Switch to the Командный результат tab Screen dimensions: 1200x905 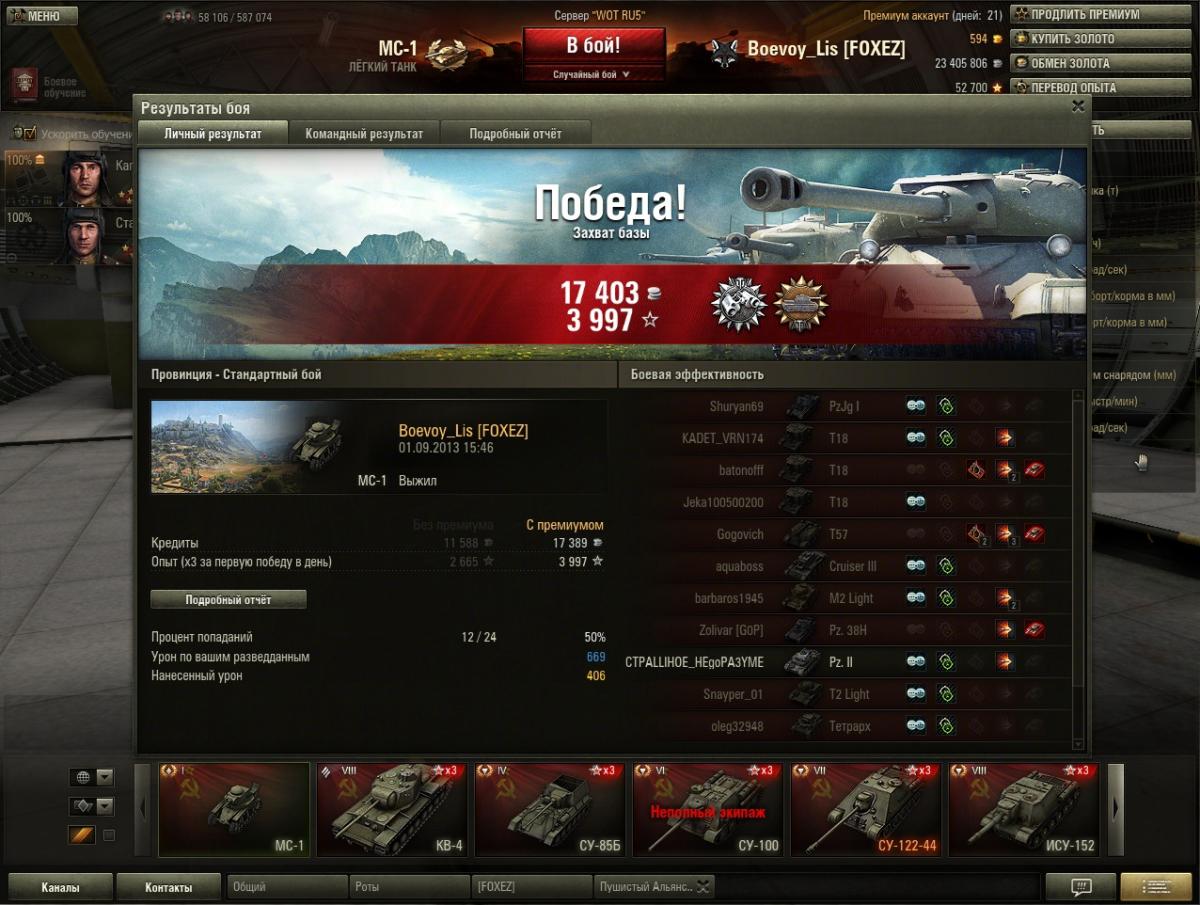364,133
